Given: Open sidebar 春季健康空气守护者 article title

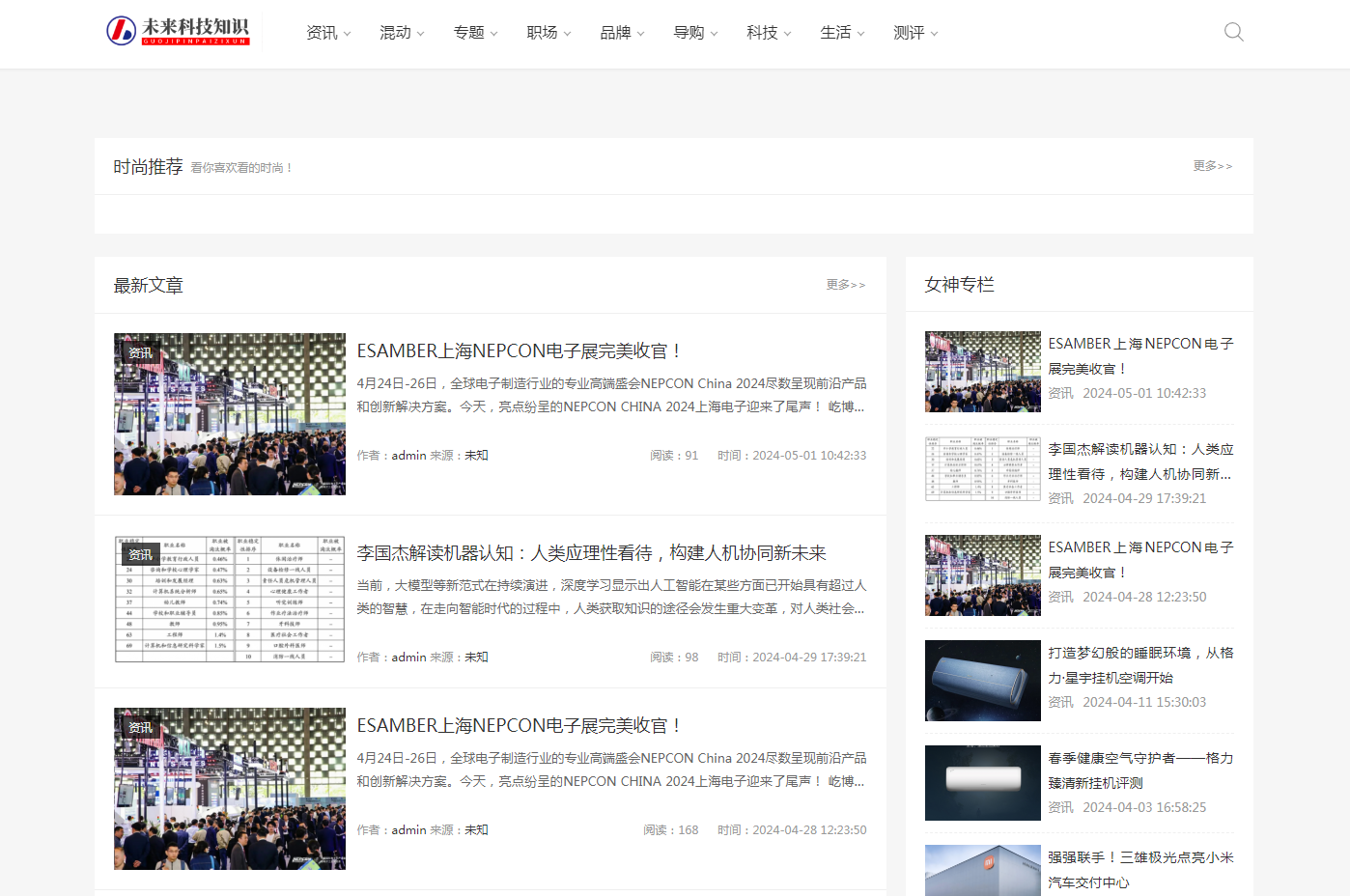Looking at the screenshot, I should point(1140,770).
